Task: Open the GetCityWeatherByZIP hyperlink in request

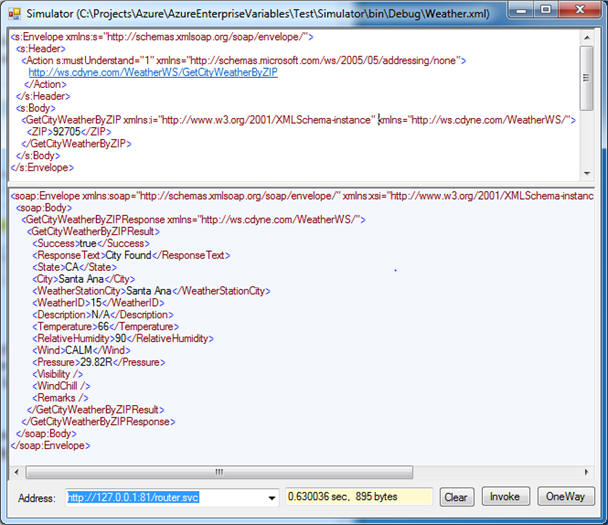Action: point(153,73)
